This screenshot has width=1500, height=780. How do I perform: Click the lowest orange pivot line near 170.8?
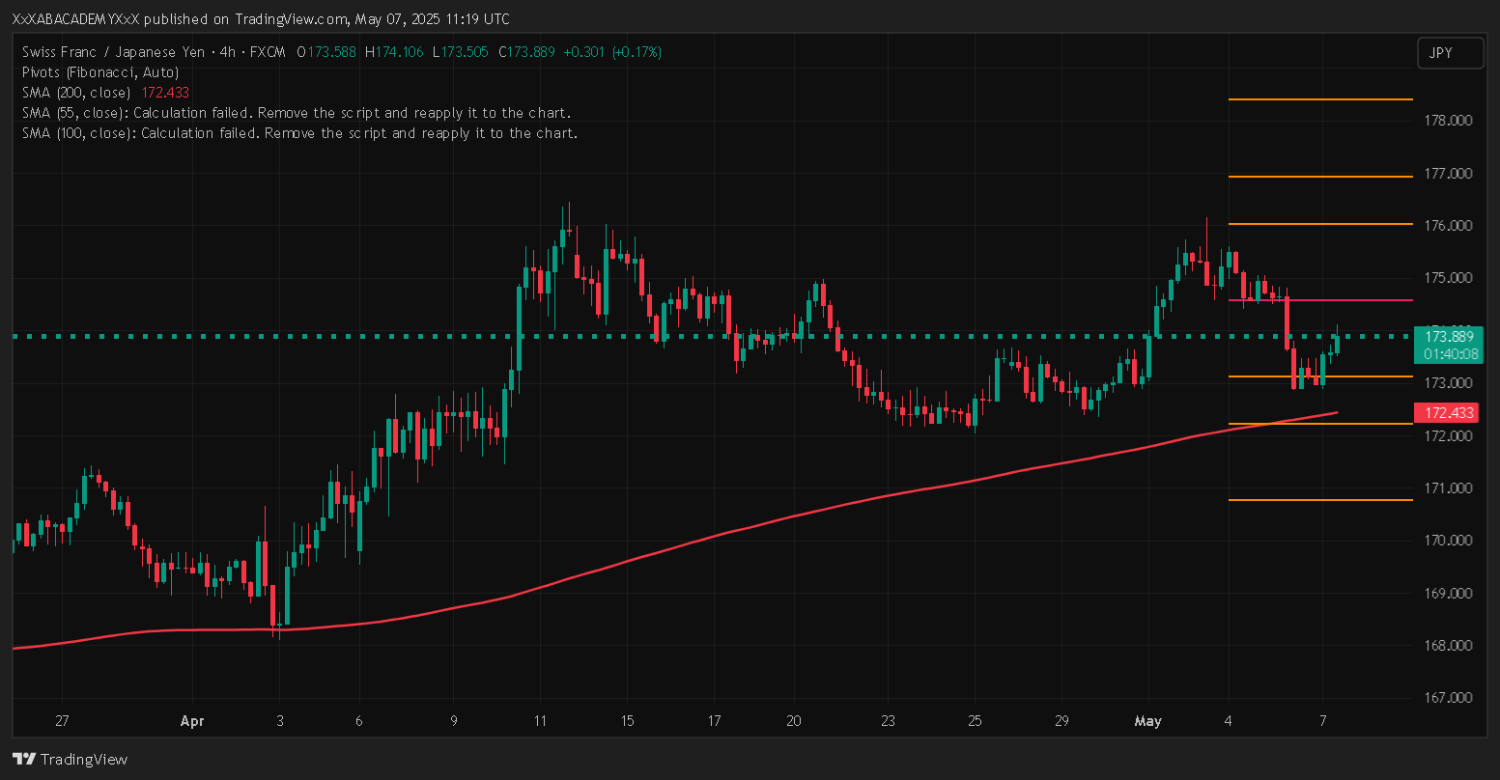[x=1320, y=499]
